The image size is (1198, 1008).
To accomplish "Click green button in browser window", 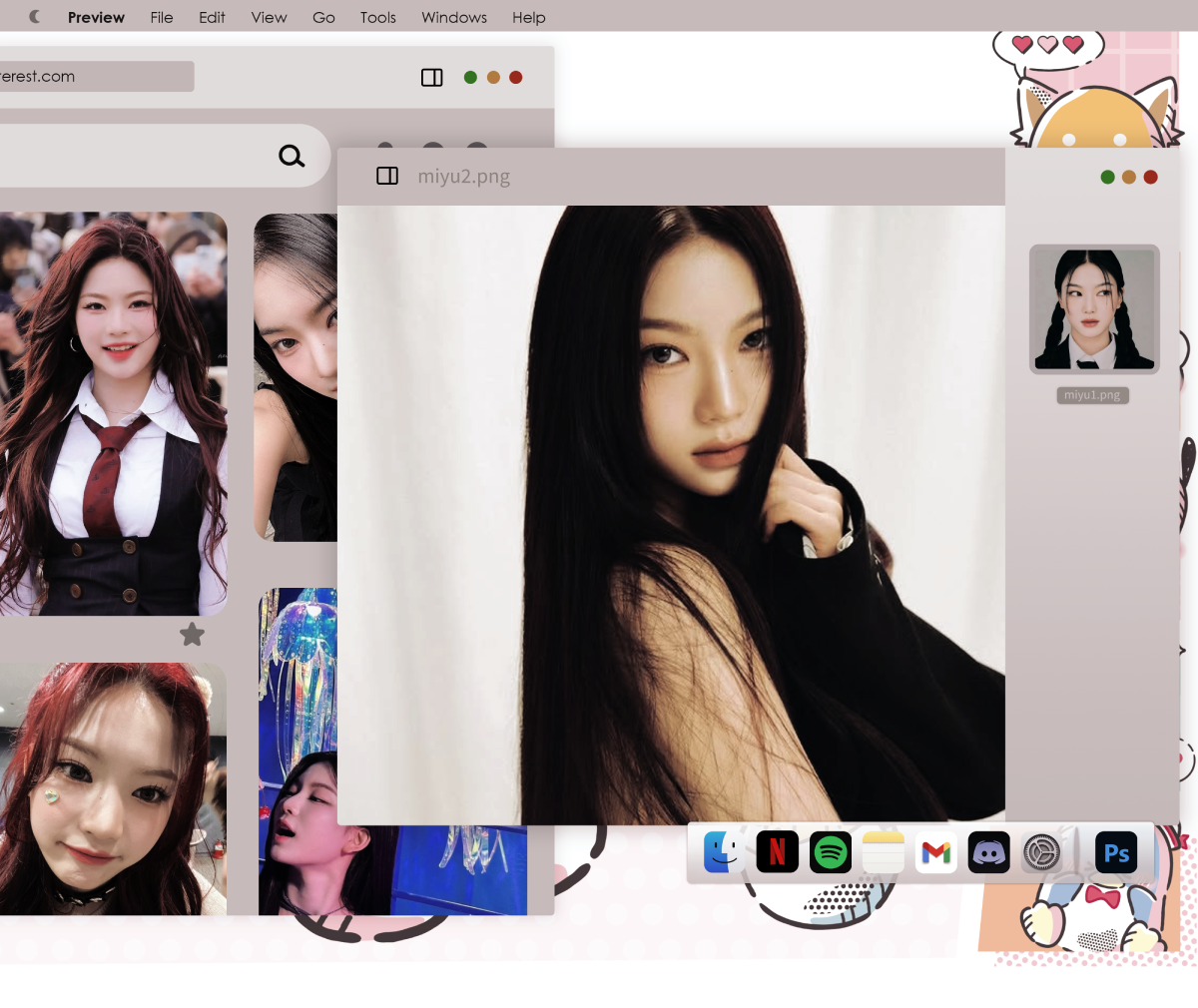I will [470, 77].
